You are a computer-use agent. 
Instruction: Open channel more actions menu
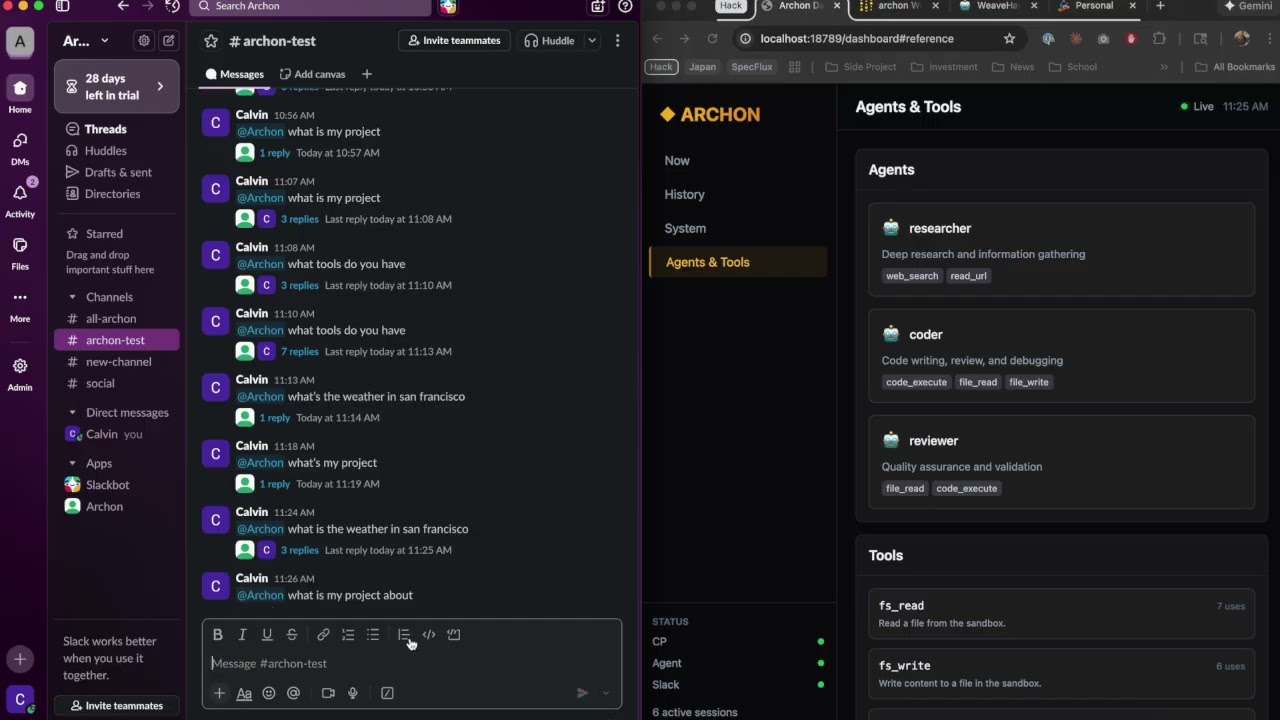[617, 41]
